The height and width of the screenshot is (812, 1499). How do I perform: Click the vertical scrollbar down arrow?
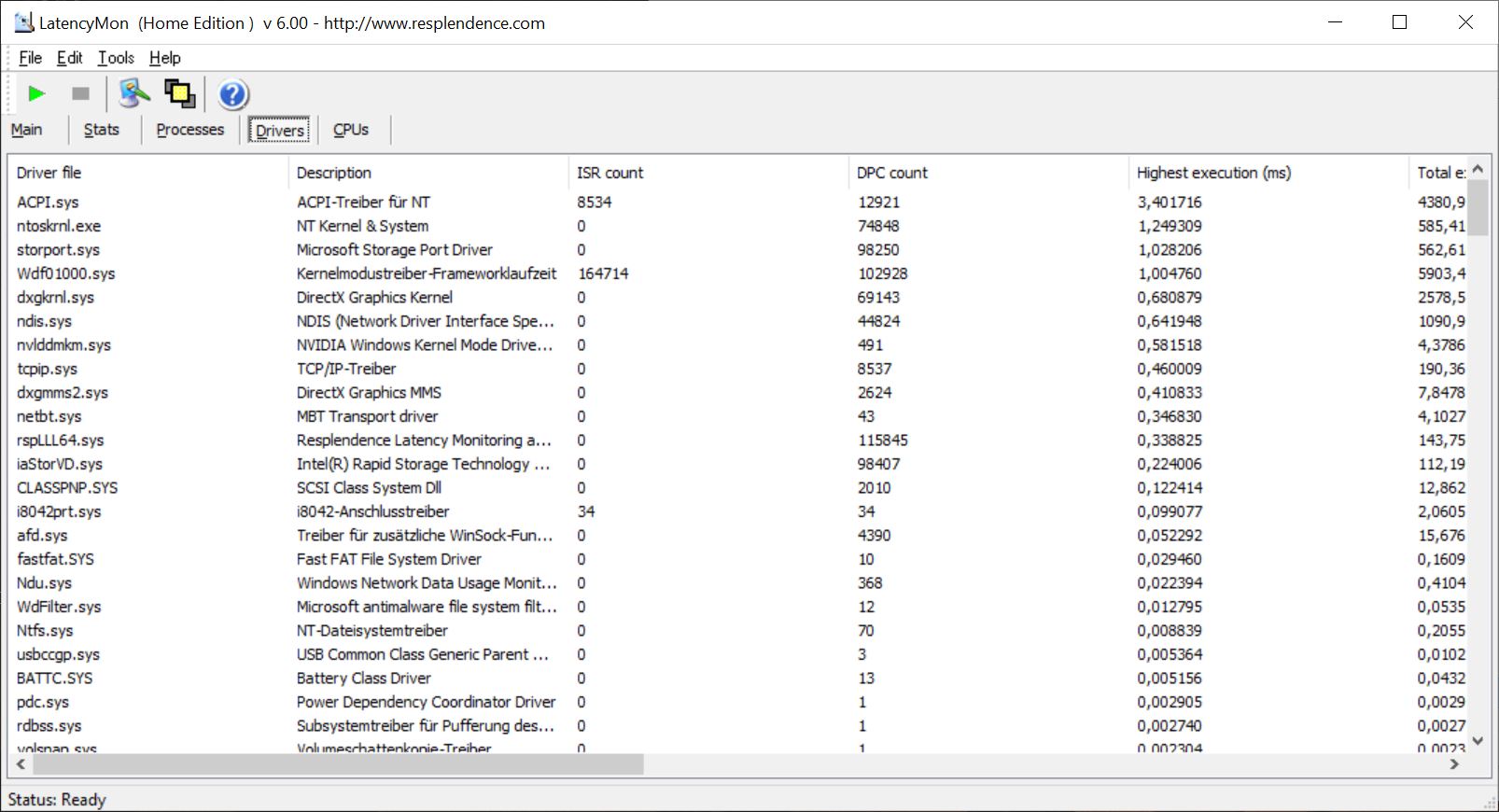point(1477,741)
